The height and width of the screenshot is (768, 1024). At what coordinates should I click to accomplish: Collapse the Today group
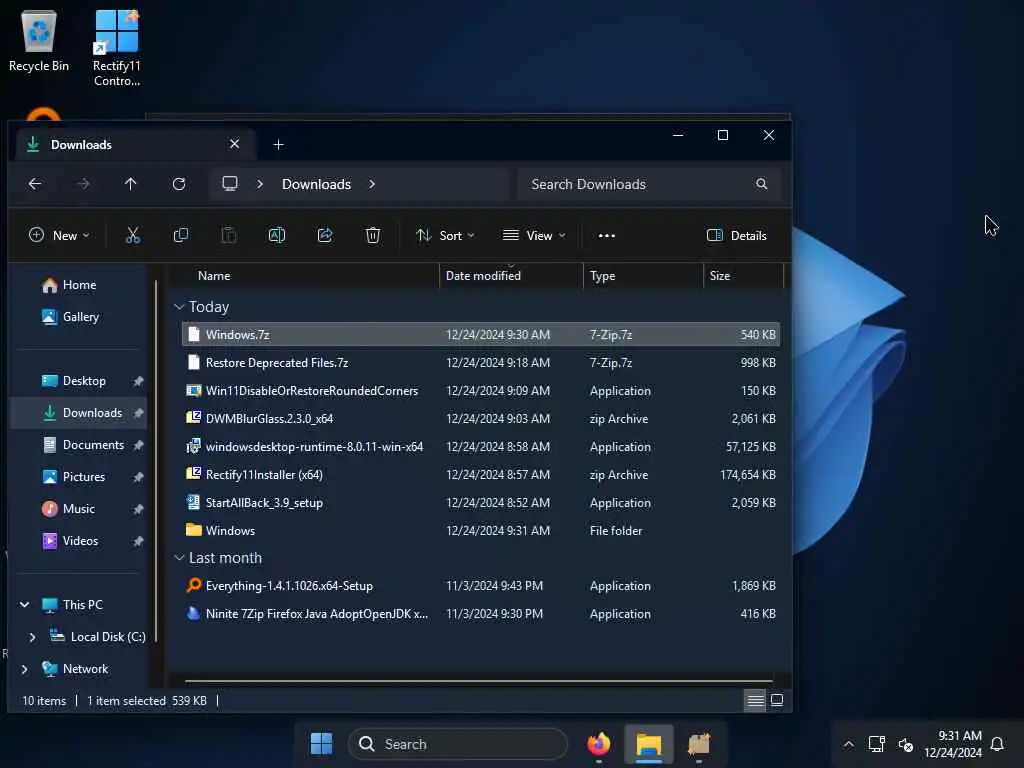click(180, 307)
